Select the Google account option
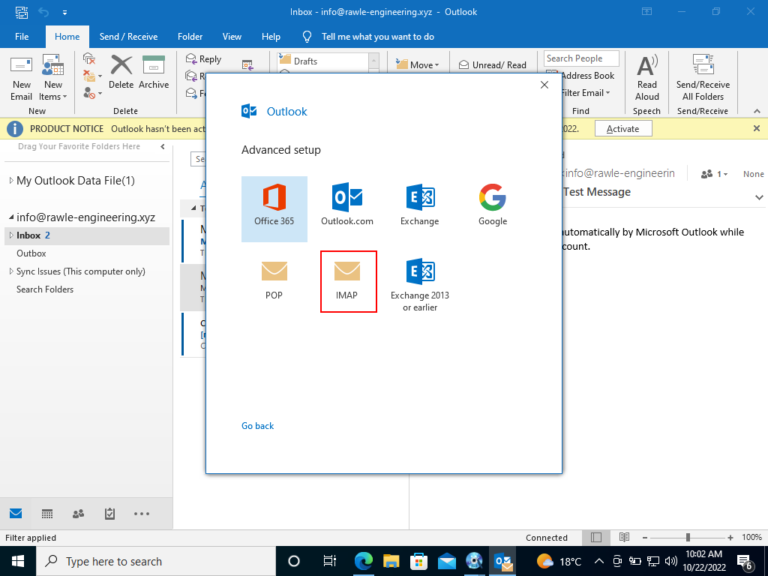Screen dimensions: 768x576 493,205
